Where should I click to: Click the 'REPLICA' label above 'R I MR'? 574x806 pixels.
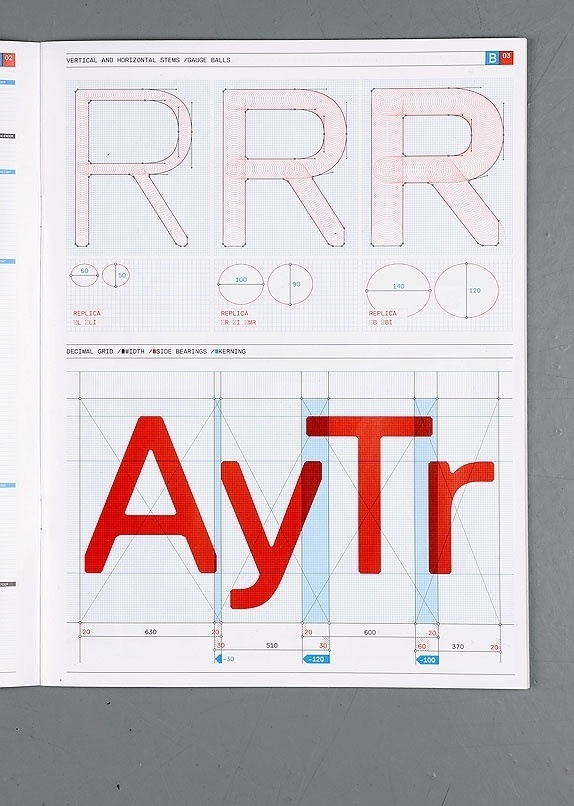coord(234,314)
